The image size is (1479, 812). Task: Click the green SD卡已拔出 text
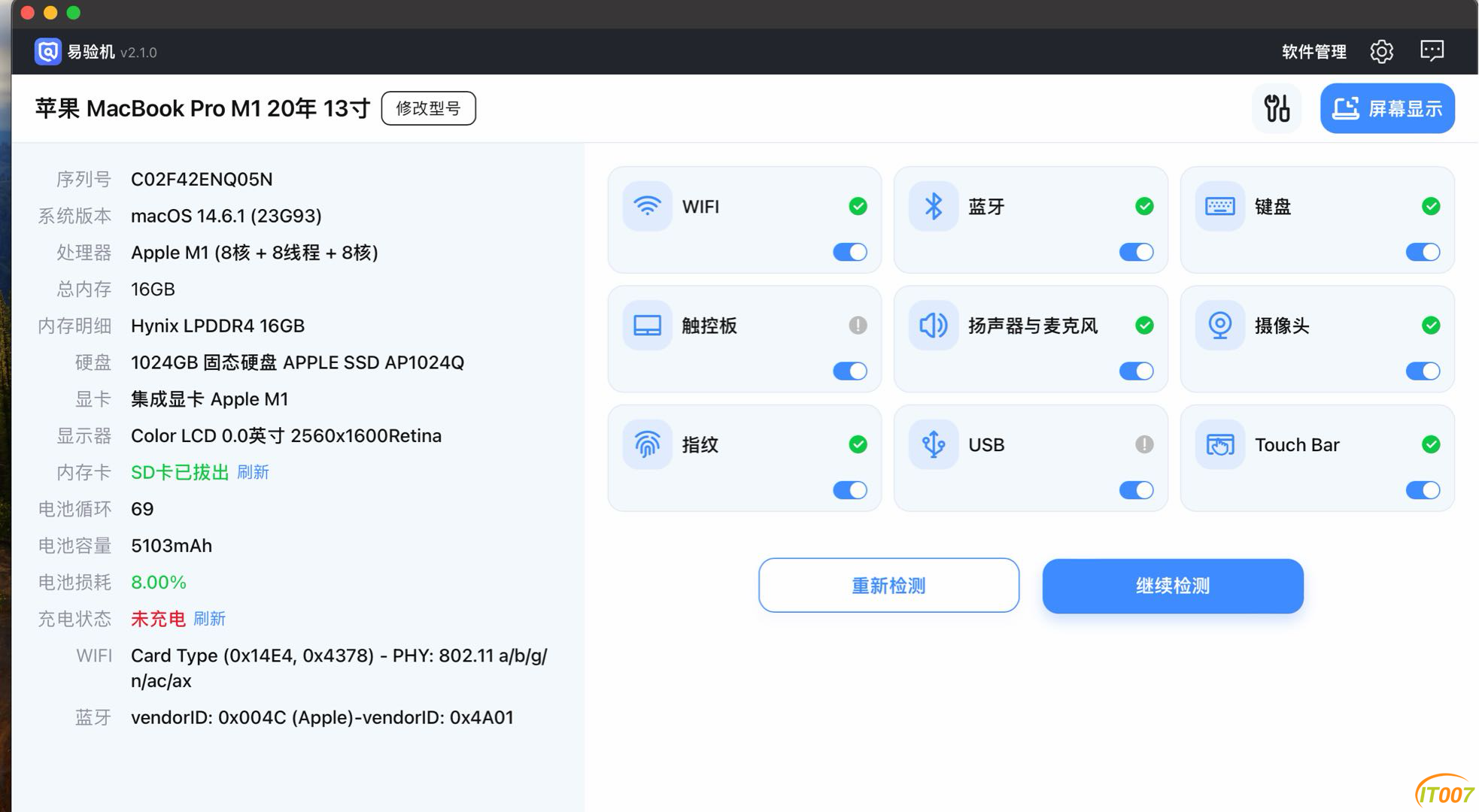pyautogui.click(x=180, y=472)
